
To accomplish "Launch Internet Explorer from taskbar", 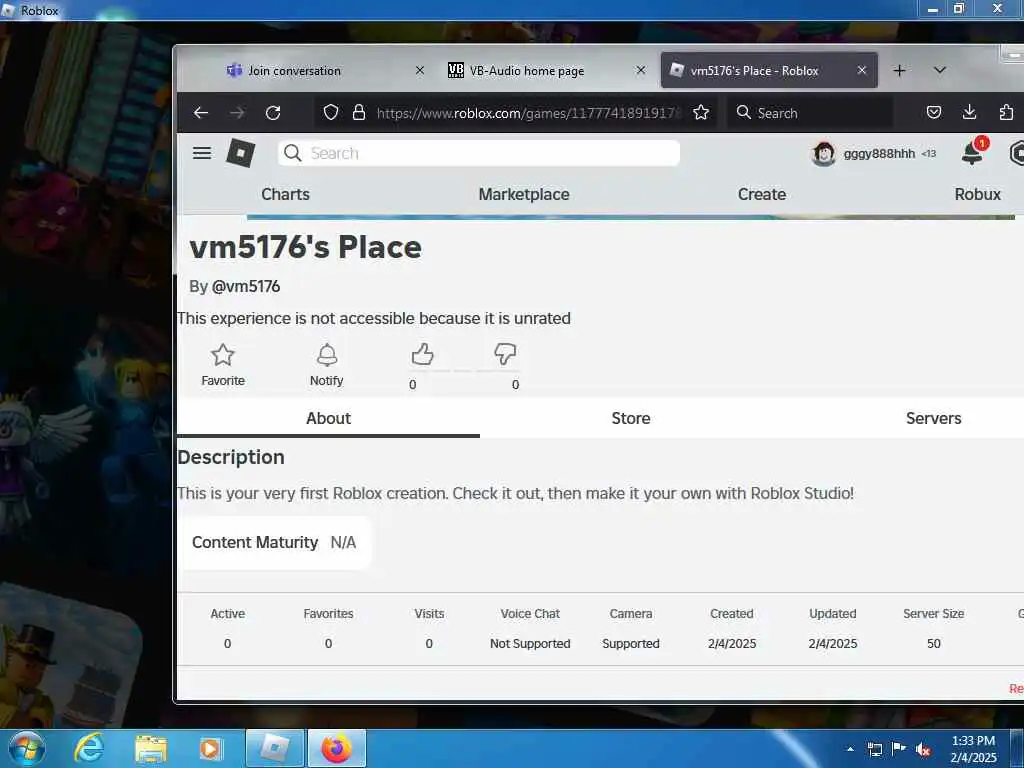I will 89,748.
